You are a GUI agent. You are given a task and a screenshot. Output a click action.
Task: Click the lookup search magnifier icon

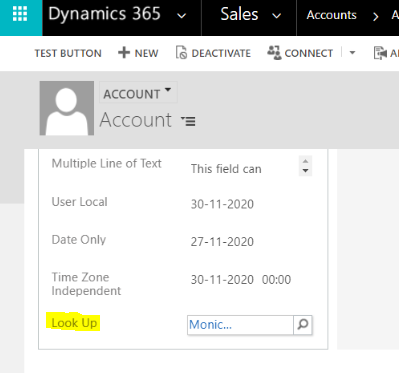(303, 325)
